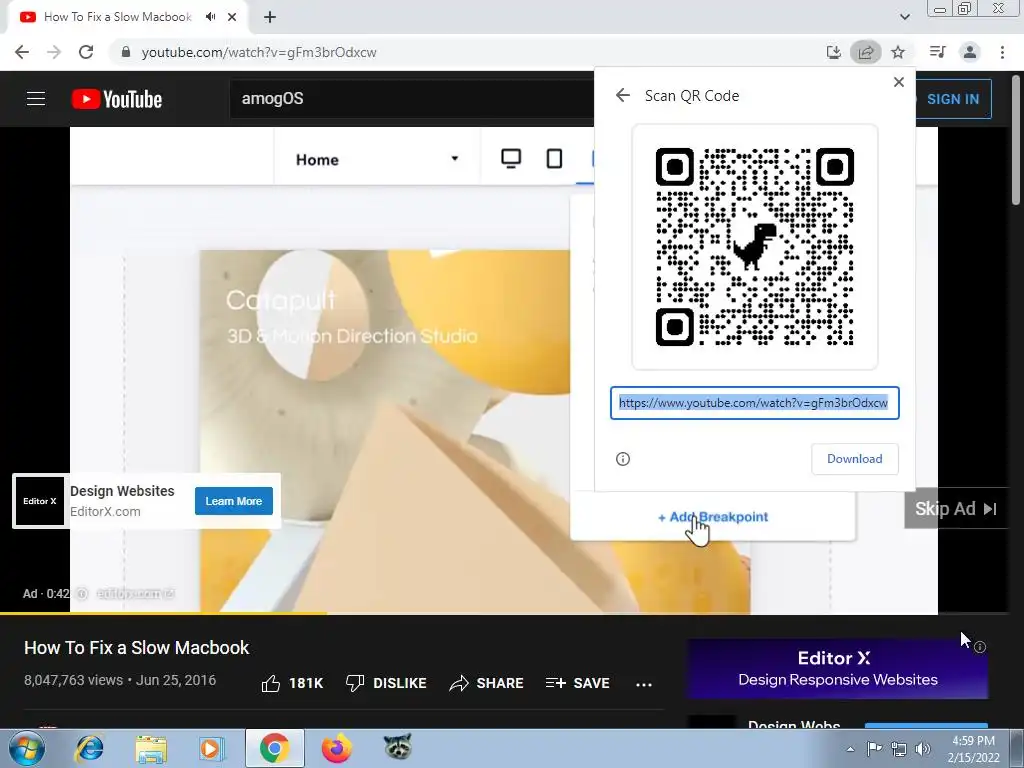Open YouTube hamburger guide menu
1024x768 pixels.
36,99
